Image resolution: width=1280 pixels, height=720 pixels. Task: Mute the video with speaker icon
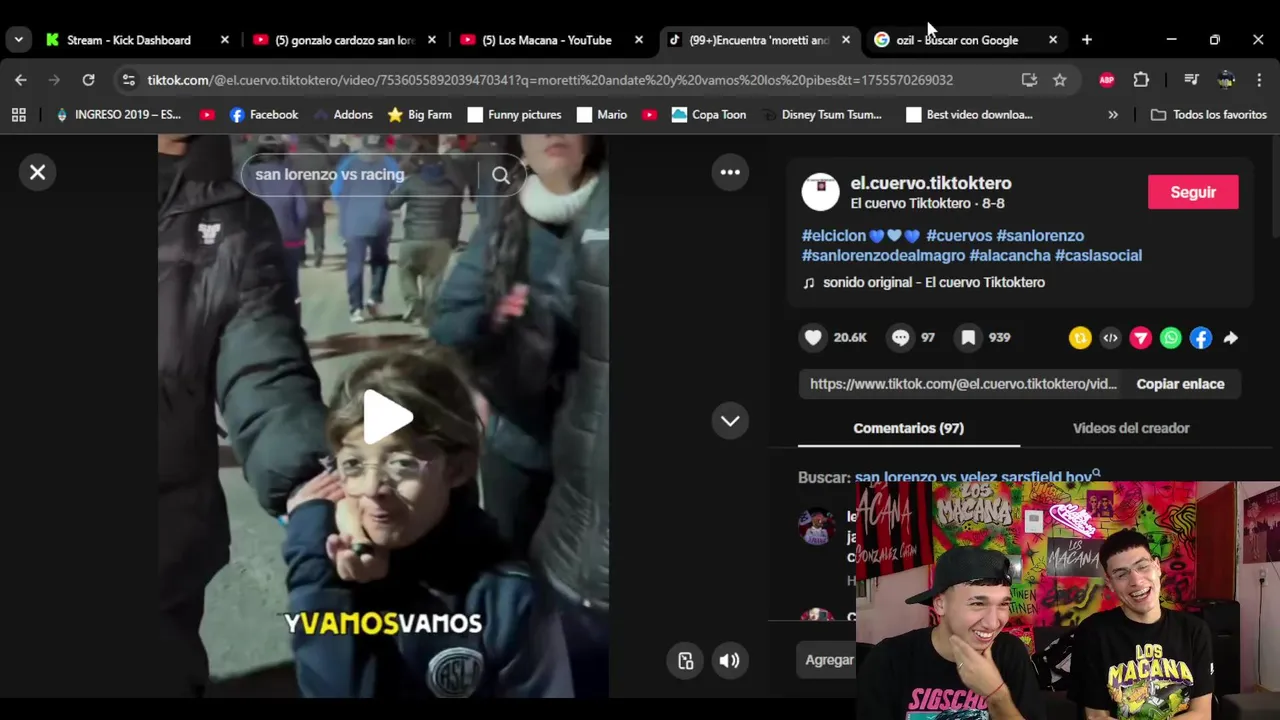(729, 660)
